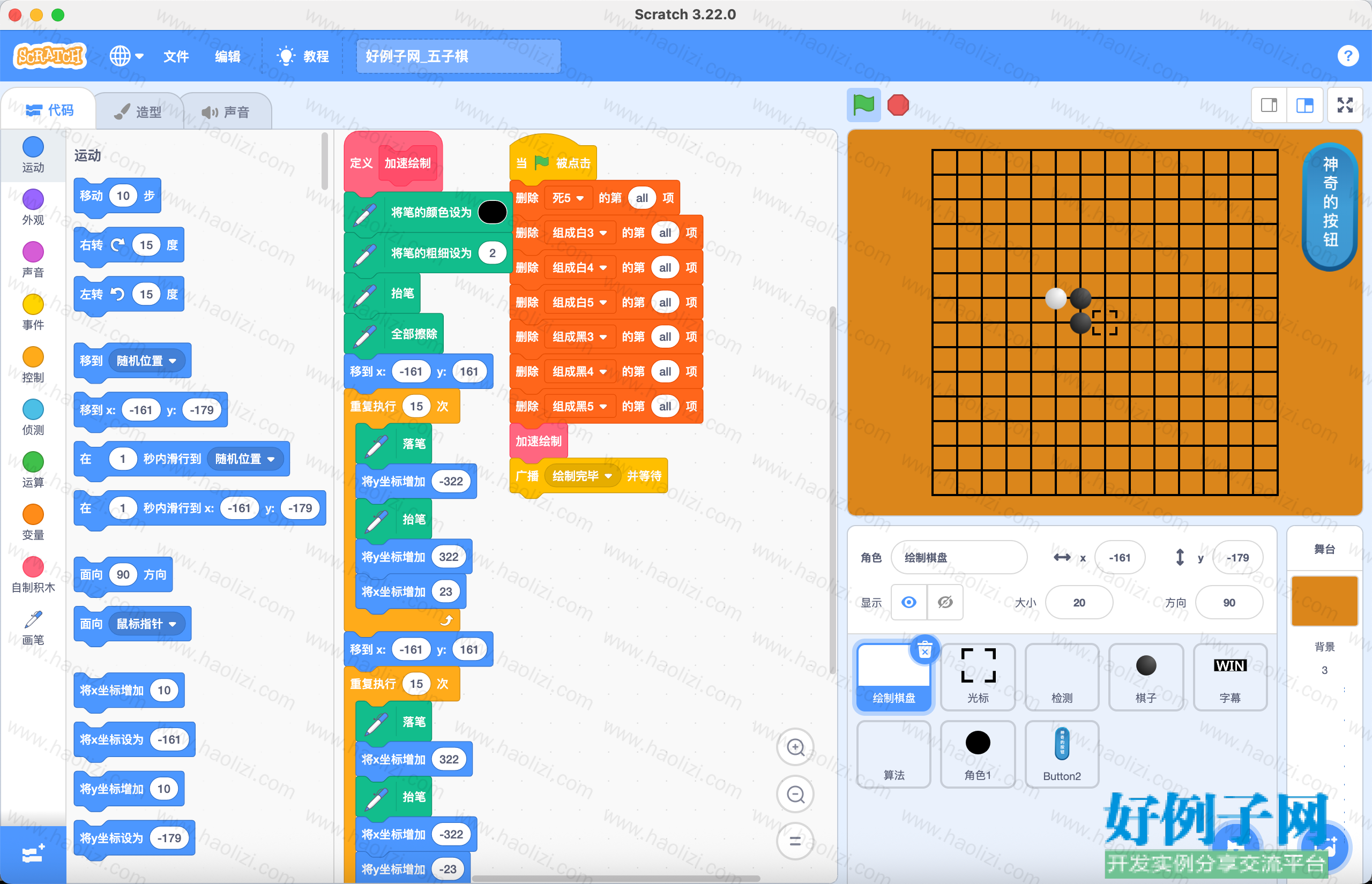This screenshot has width=1372, height=884.
Task: Click the sprite y value field
Action: (x=1237, y=557)
